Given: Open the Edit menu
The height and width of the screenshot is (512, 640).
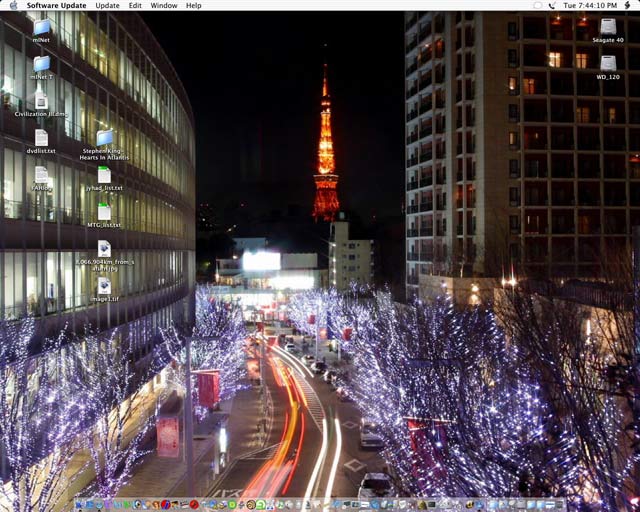Looking at the screenshot, I should 135,5.
